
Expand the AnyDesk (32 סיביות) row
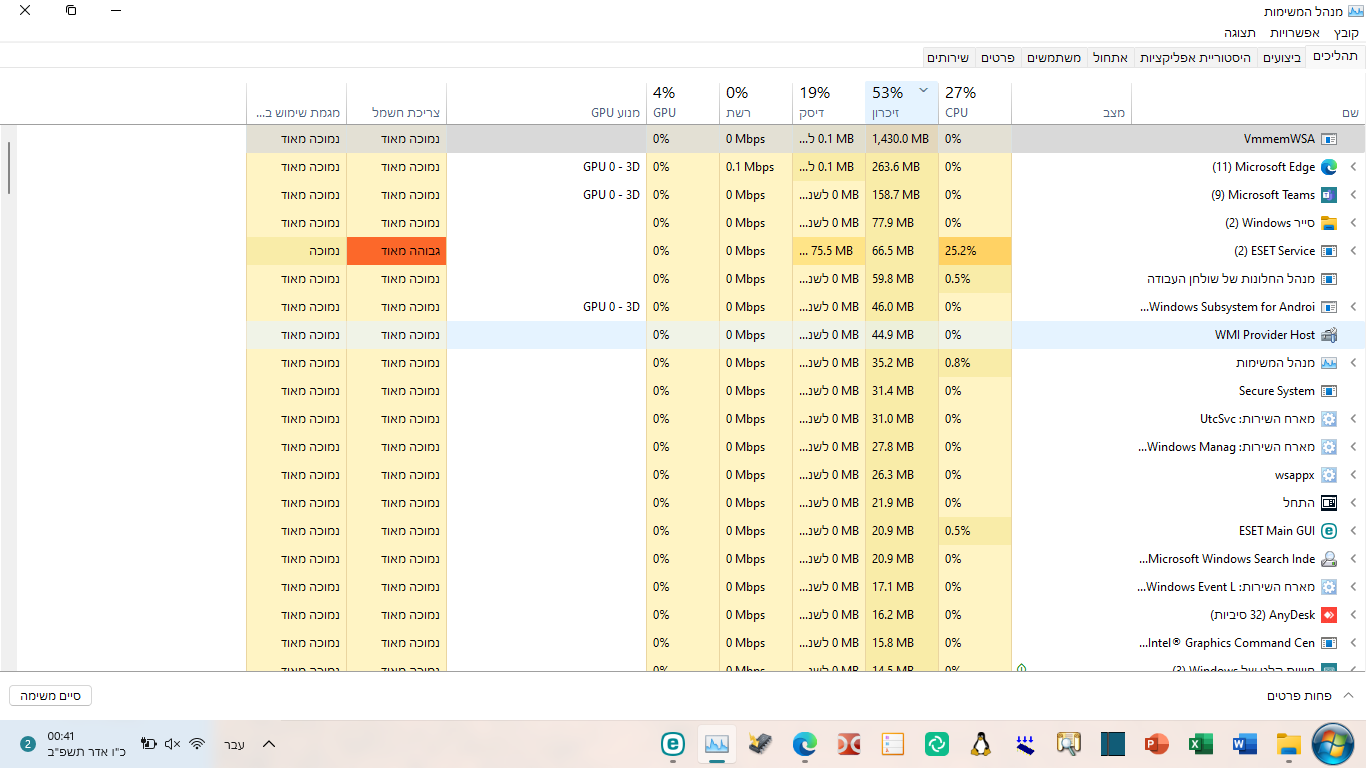1354,615
